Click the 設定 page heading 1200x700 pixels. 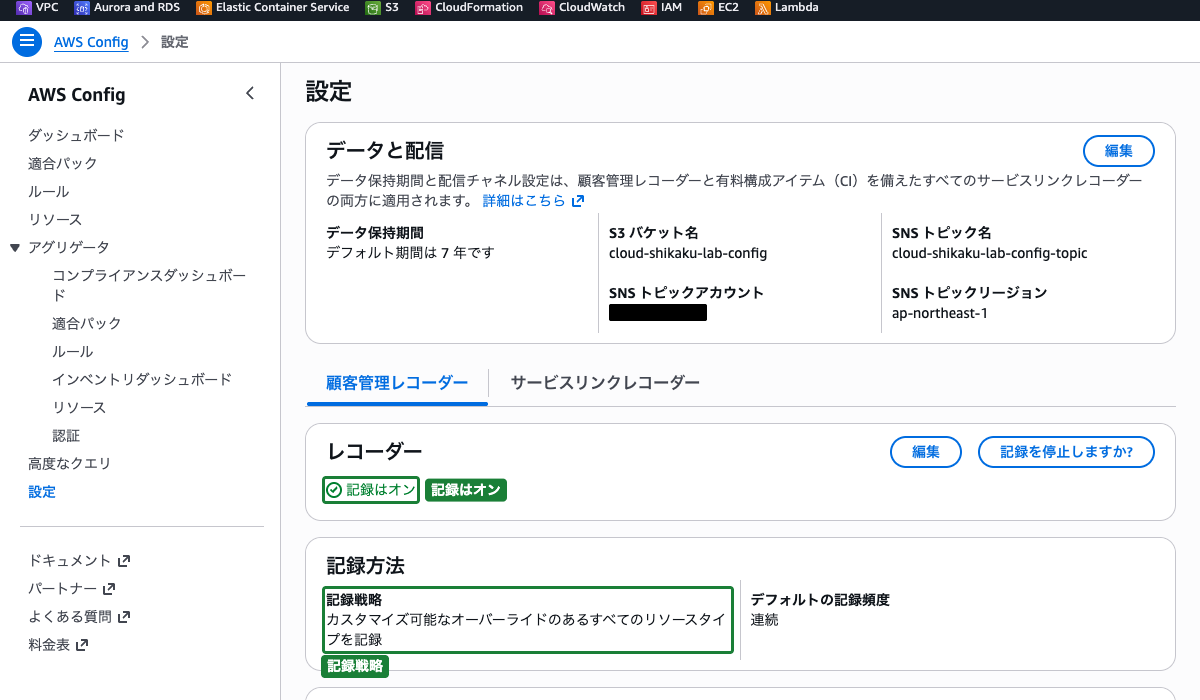pyautogui.click(x=329, y=92)
